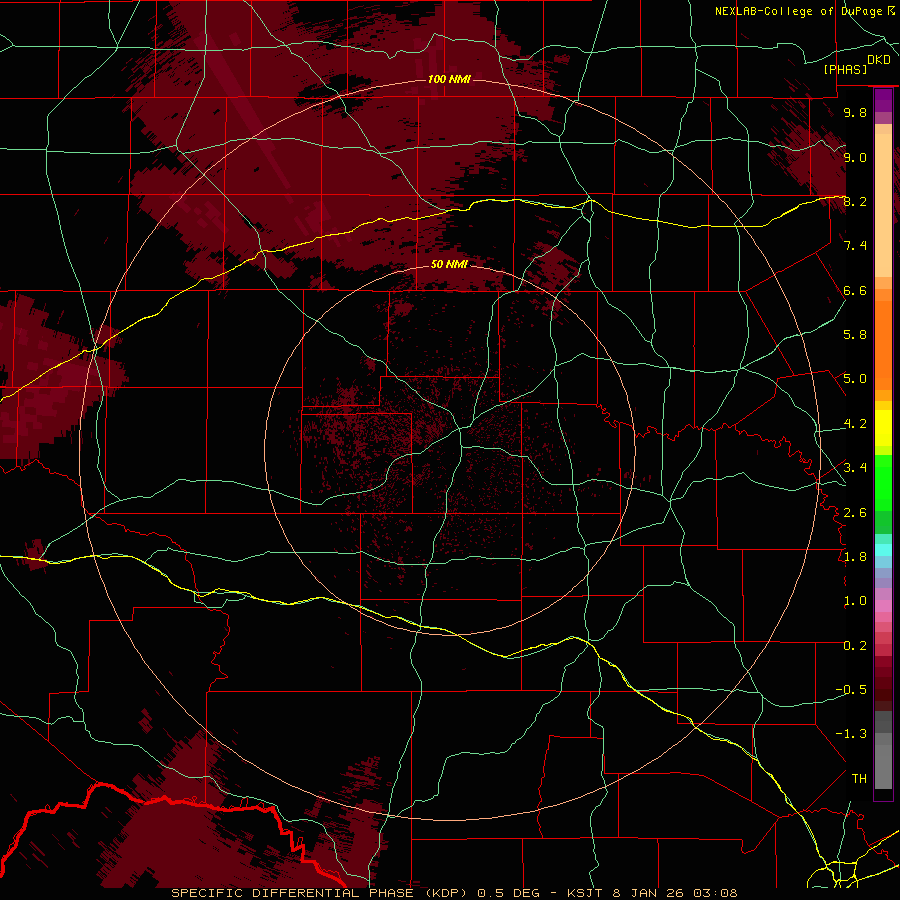Image resolution: width=900 pixels, height=900 pixels.
Task: Click the 5.0 value on the color scale
Action: (855, 379)
